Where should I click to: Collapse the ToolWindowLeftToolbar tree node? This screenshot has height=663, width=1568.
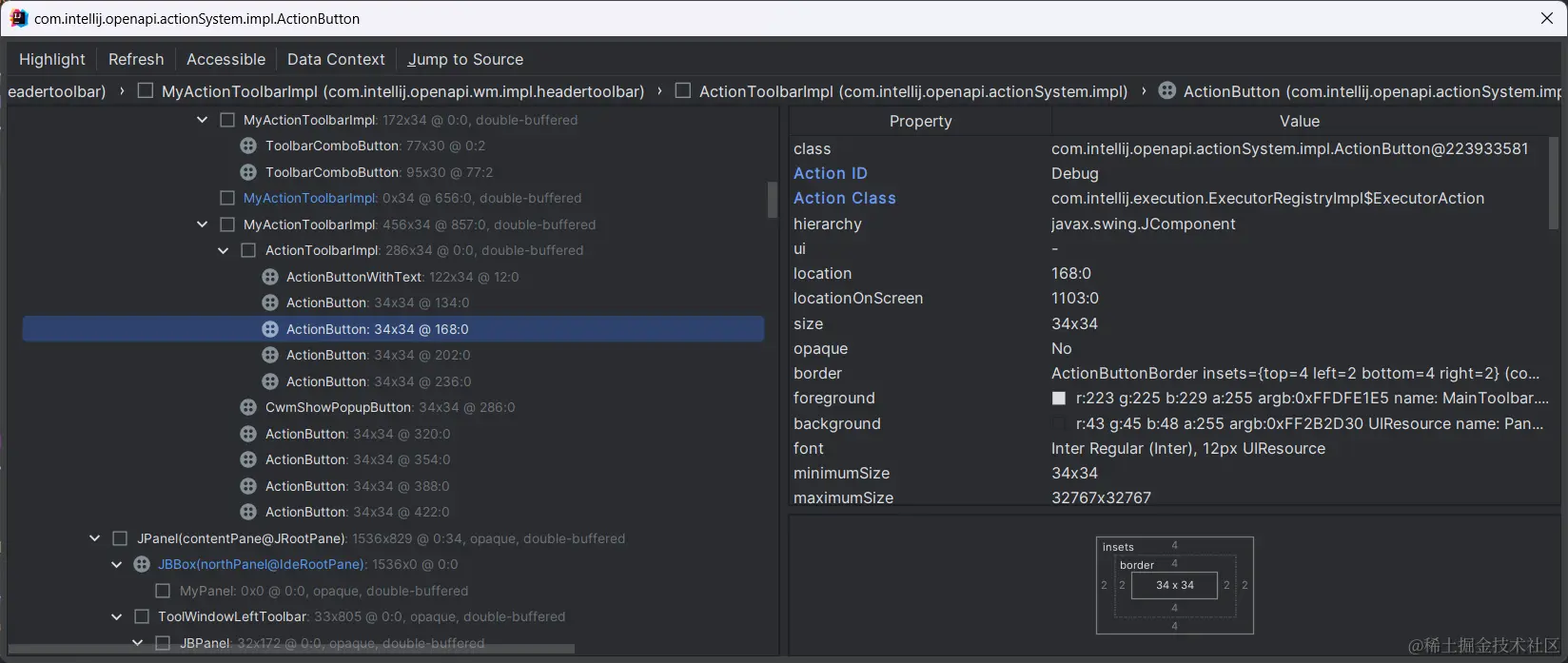pos(116,617)
